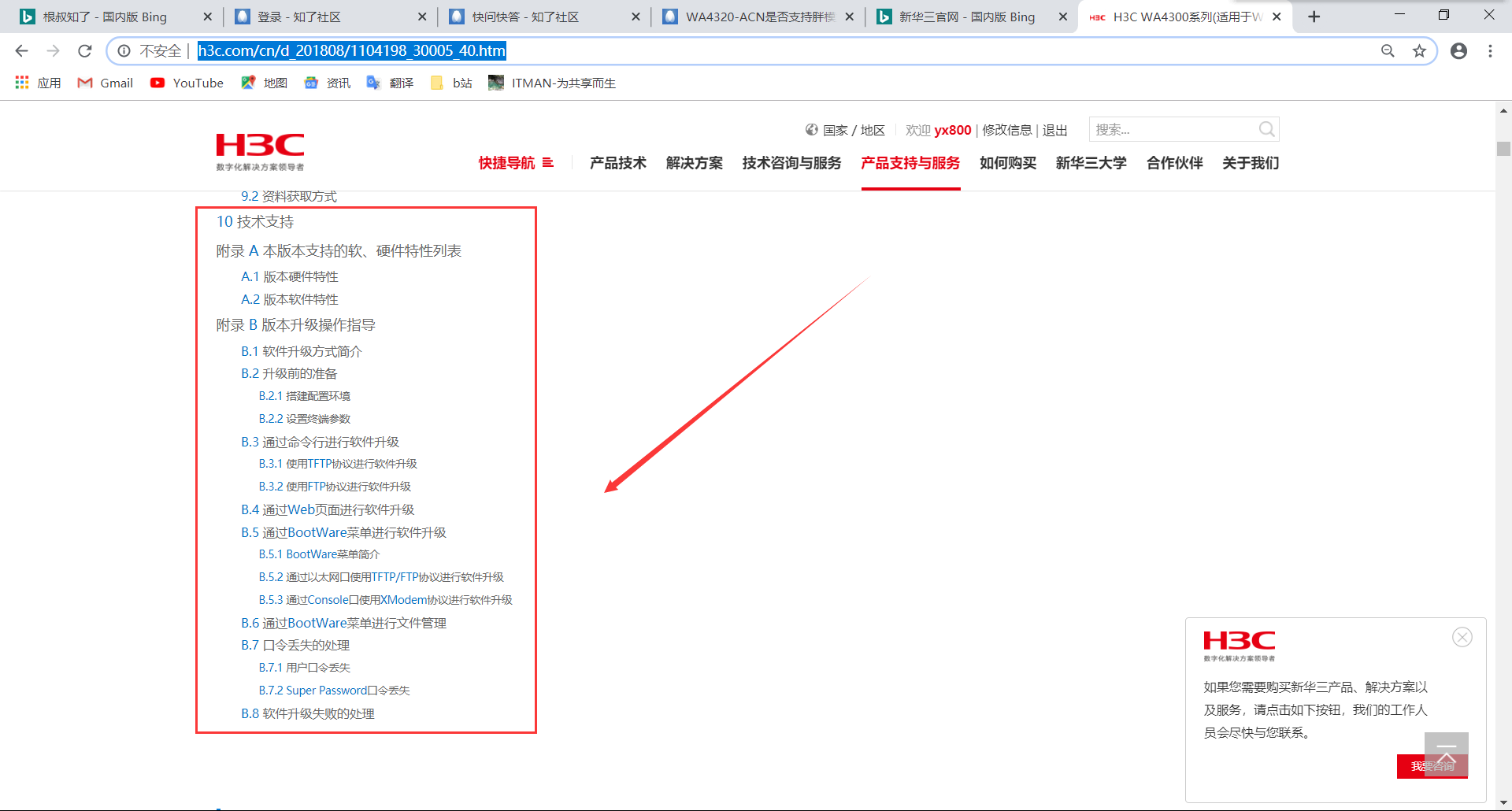
Task: Open the 技术咨询与服务 menu
Action: tap(791, 163)
